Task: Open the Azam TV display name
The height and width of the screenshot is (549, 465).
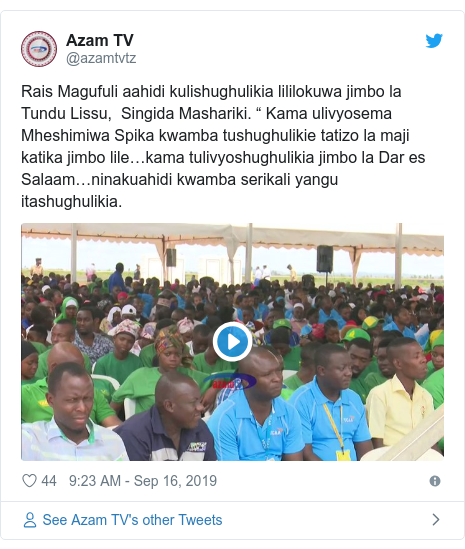Action: [100, 40]
